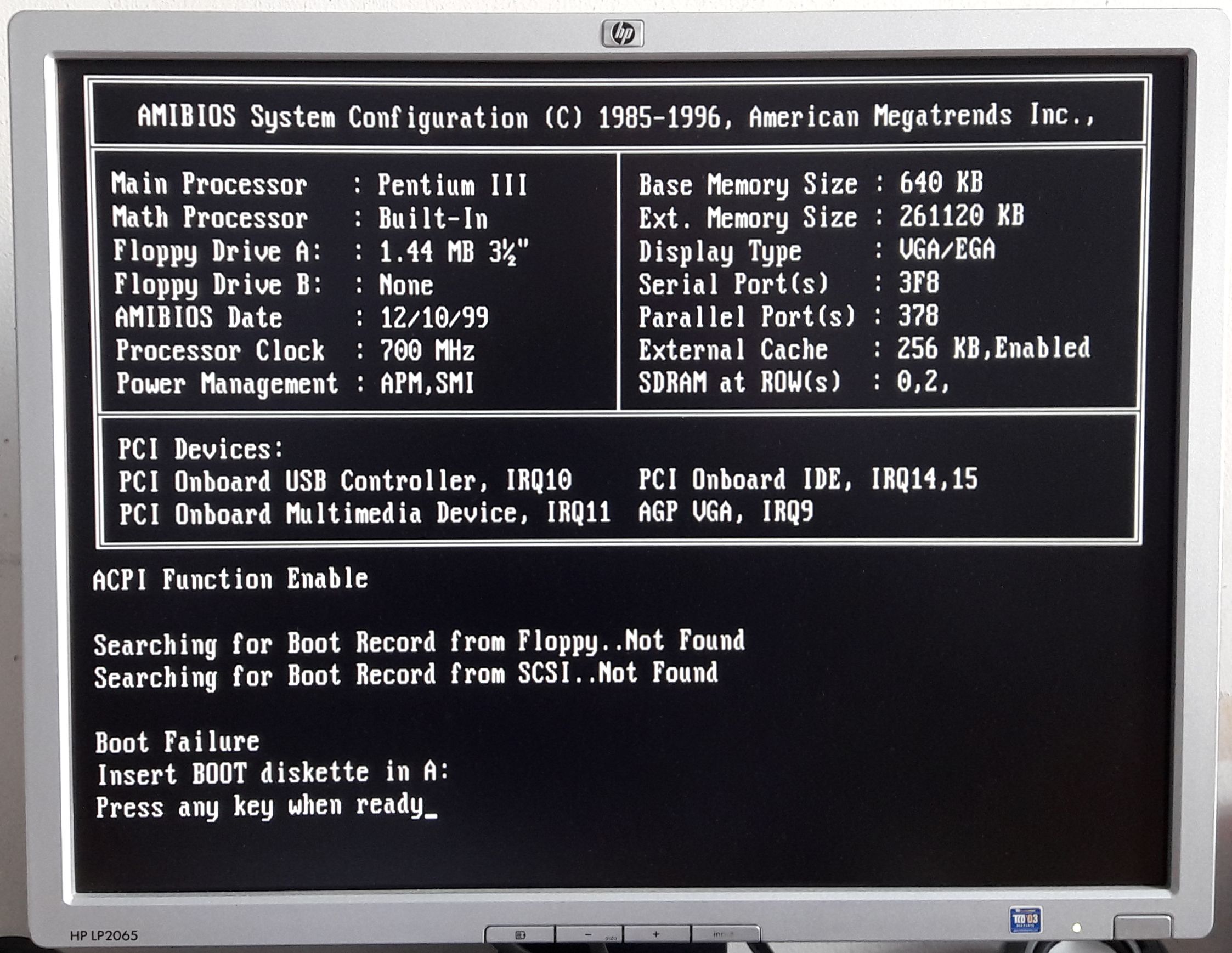This screenshot has height=953, width=1232.
Task: Click the 'SDRAM at ROW(s)' label
Action: pyautogui.click(x=739, y=382)
